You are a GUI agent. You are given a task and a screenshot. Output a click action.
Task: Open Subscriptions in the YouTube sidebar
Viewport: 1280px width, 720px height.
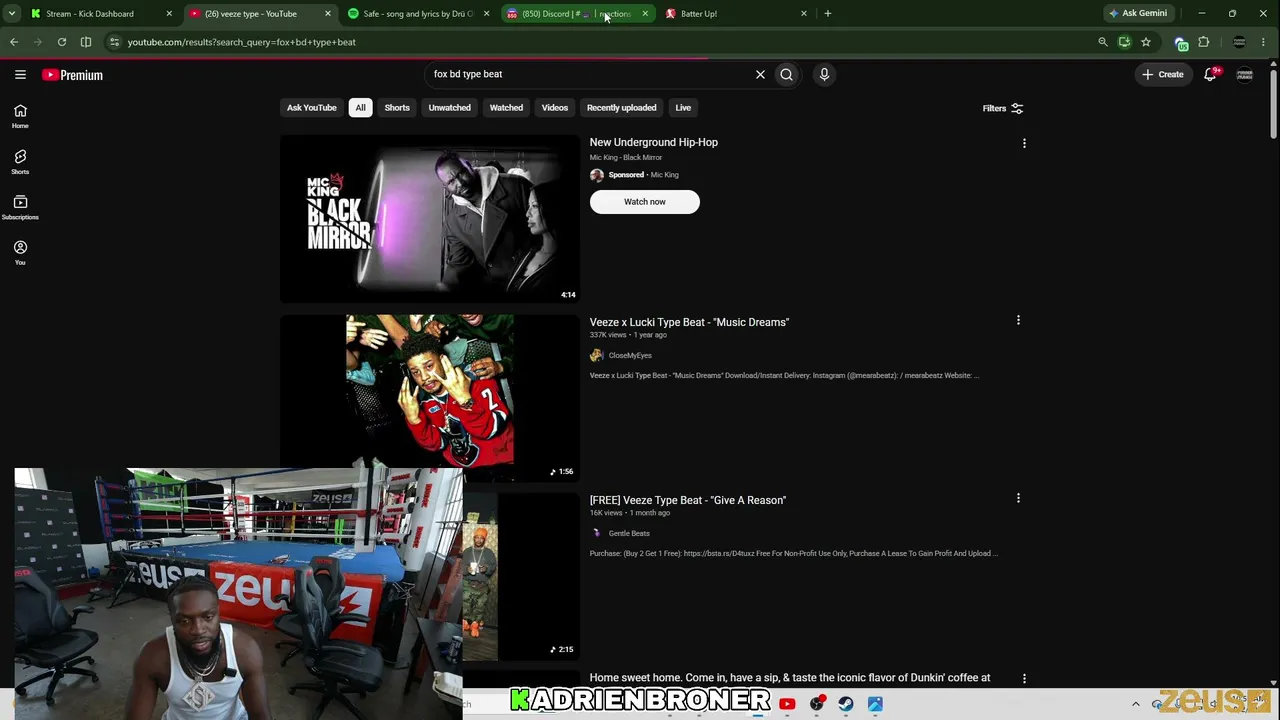click(x=20, y=207)
